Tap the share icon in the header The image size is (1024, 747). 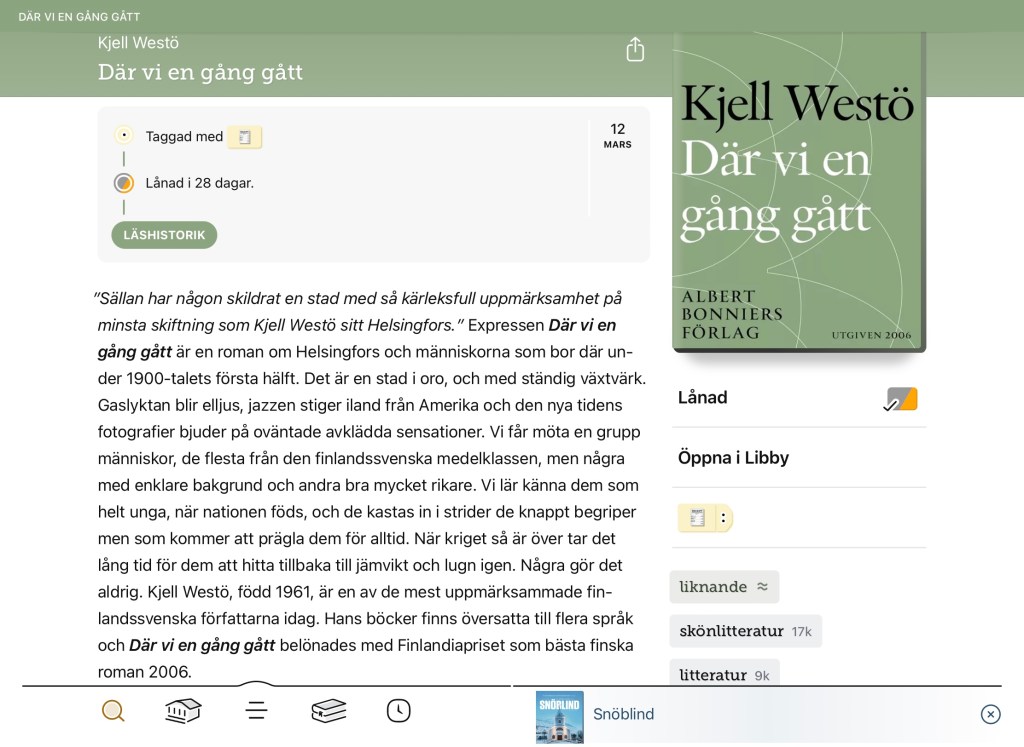click(x=635, y=50)
